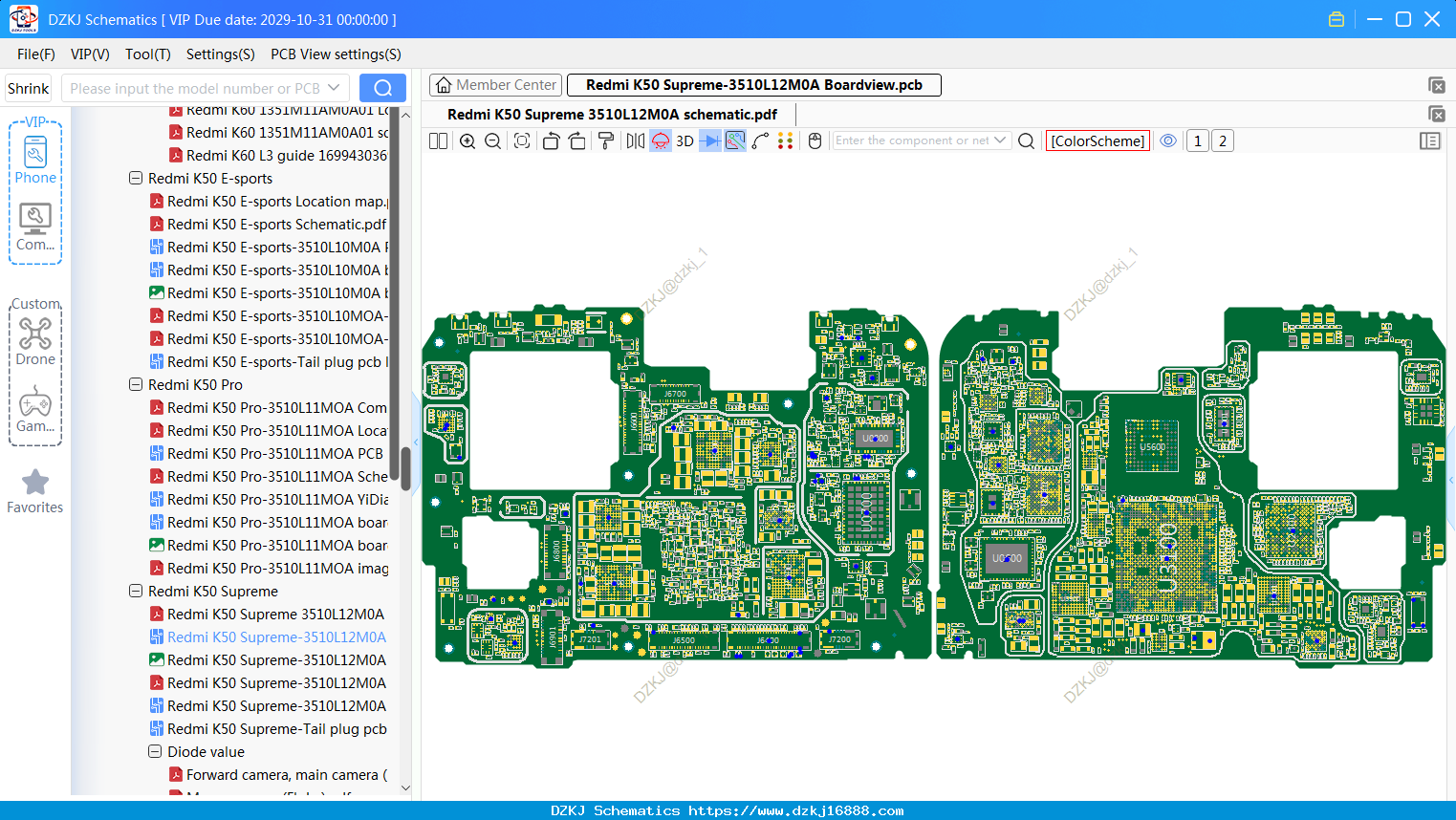Select the Redmi K50 Supreme Boardview.pcb tab
The image size is (1456, 820).
[x=754, y=85]
